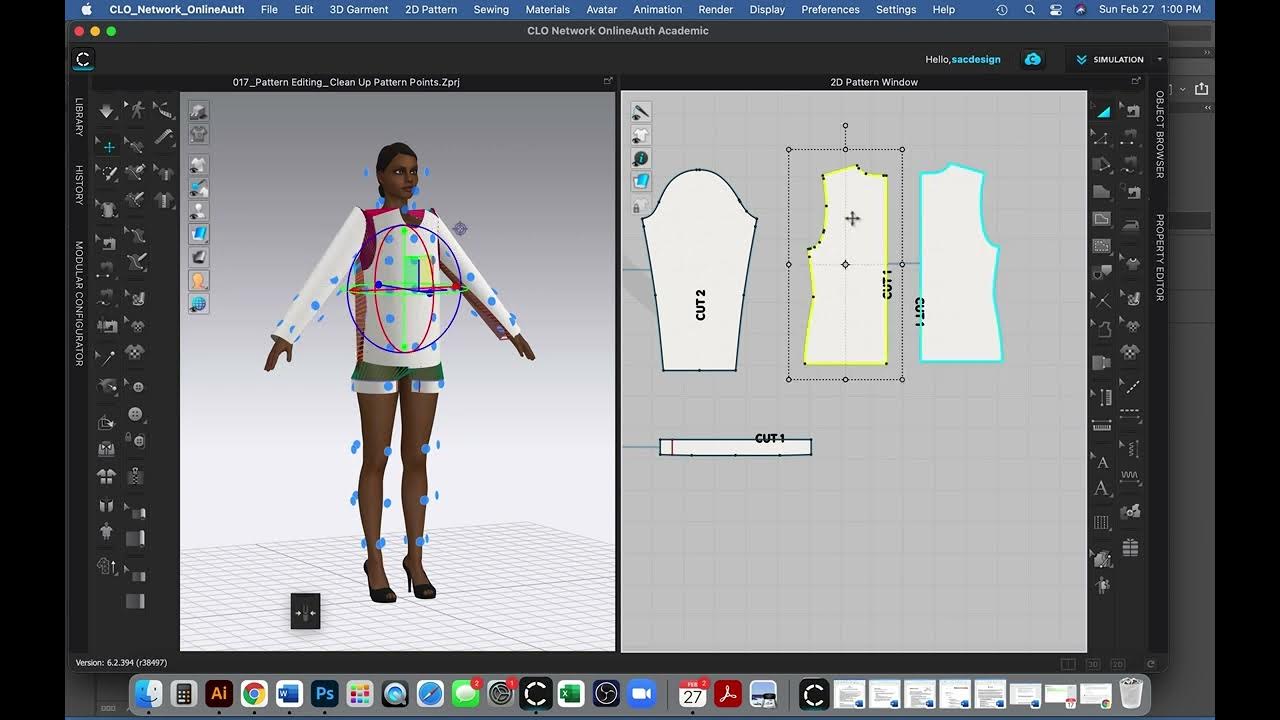
Task: Open the LIBRARY side tab
Action: pos(79,117)
